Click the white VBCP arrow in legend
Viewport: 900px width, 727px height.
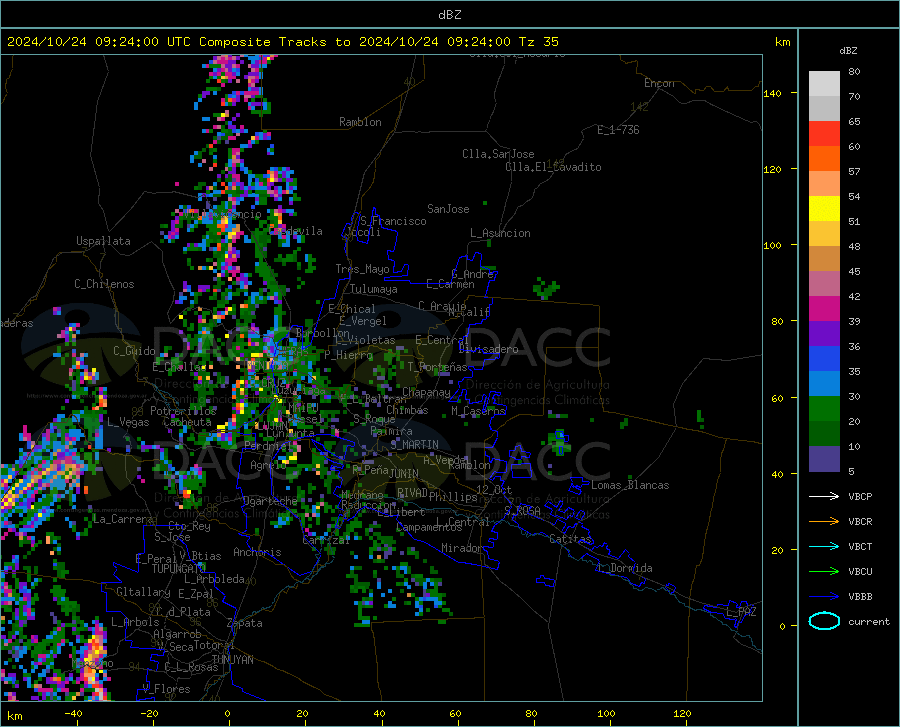pyautogui.click(x=824, y=496)
